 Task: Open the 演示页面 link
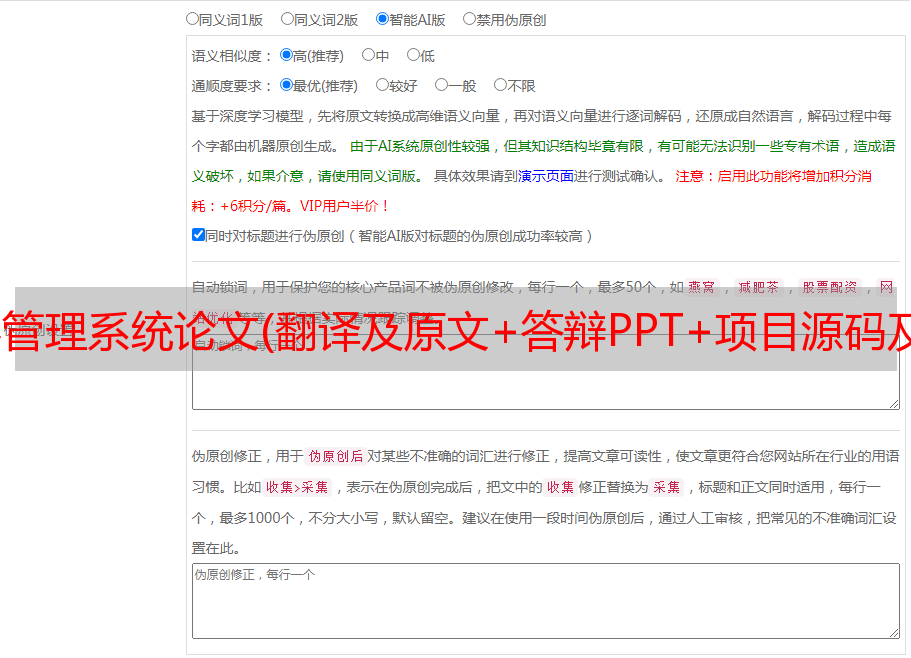[x=546, y=176]
